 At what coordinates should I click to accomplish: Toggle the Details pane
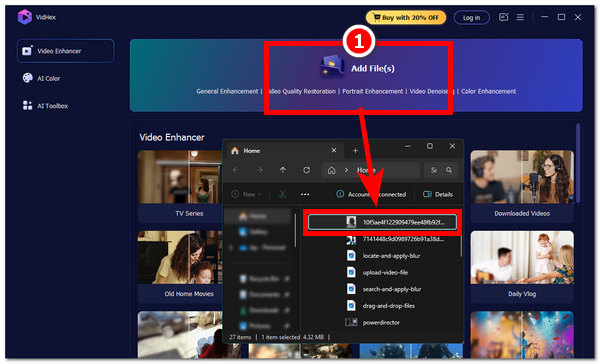point(438,194)
